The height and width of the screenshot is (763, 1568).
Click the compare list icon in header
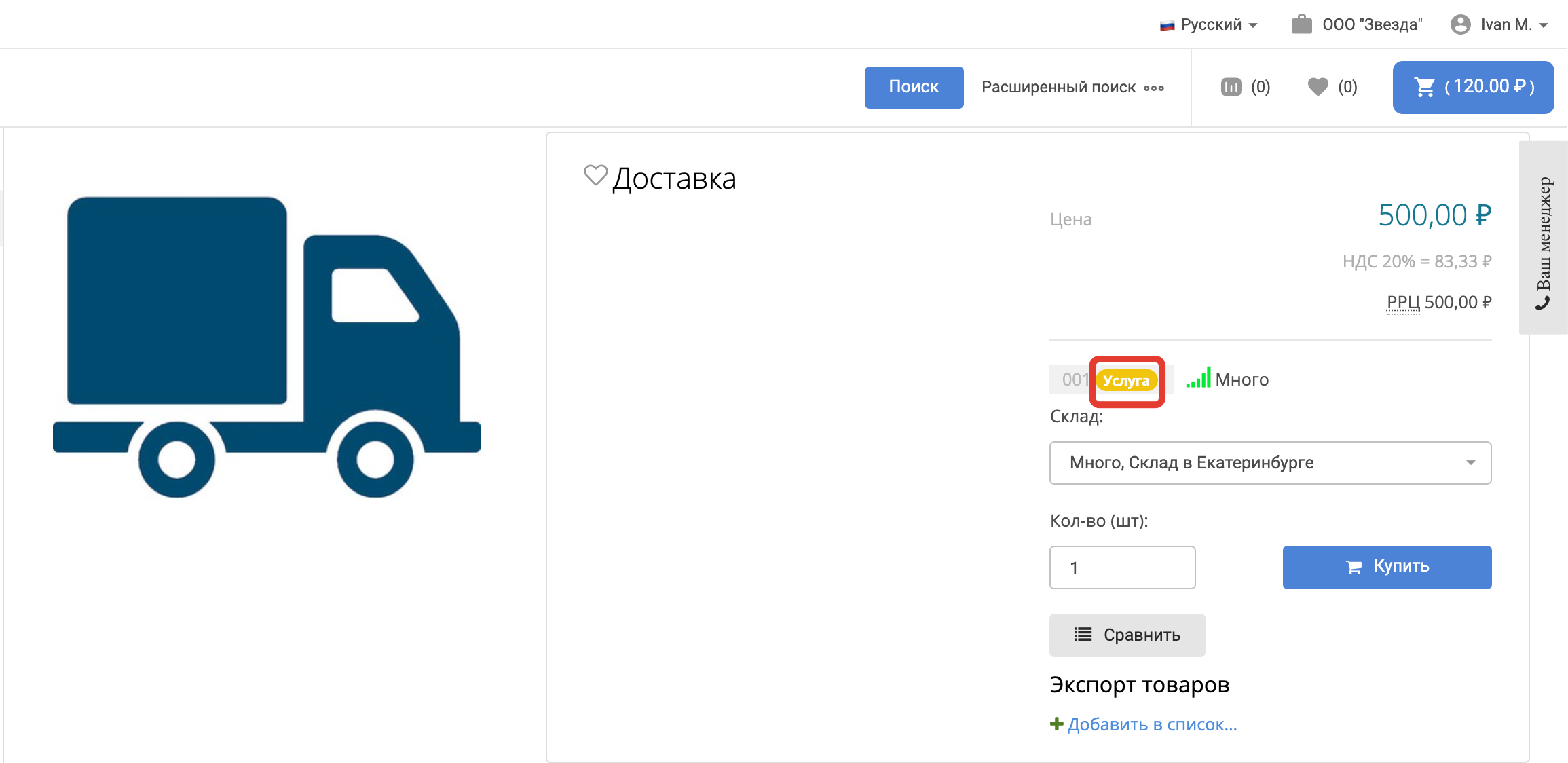pyautogui.click(x=1231, y=87)
